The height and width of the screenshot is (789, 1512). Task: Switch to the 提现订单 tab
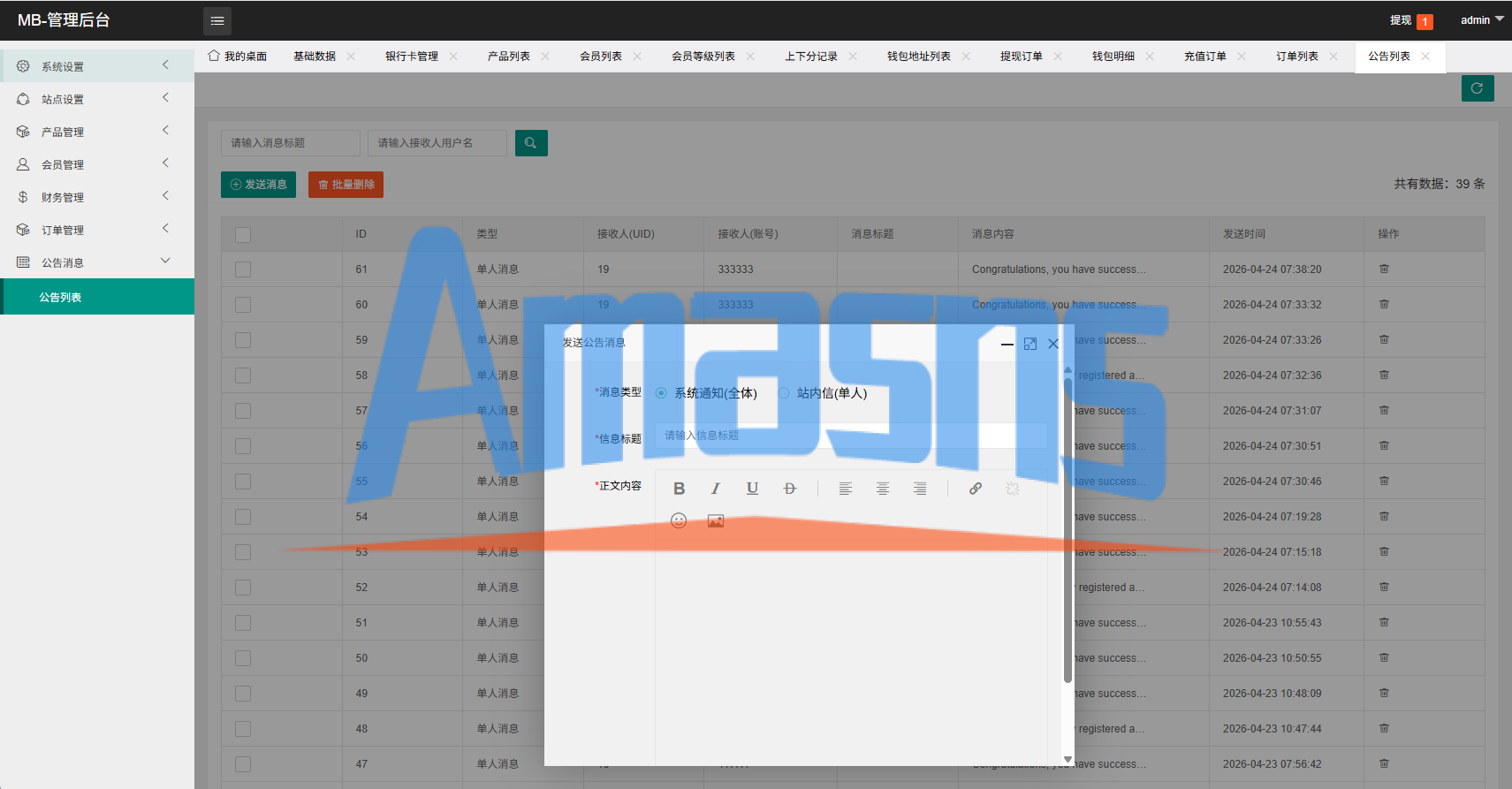pyautogui.click(x=1022, y=57)
